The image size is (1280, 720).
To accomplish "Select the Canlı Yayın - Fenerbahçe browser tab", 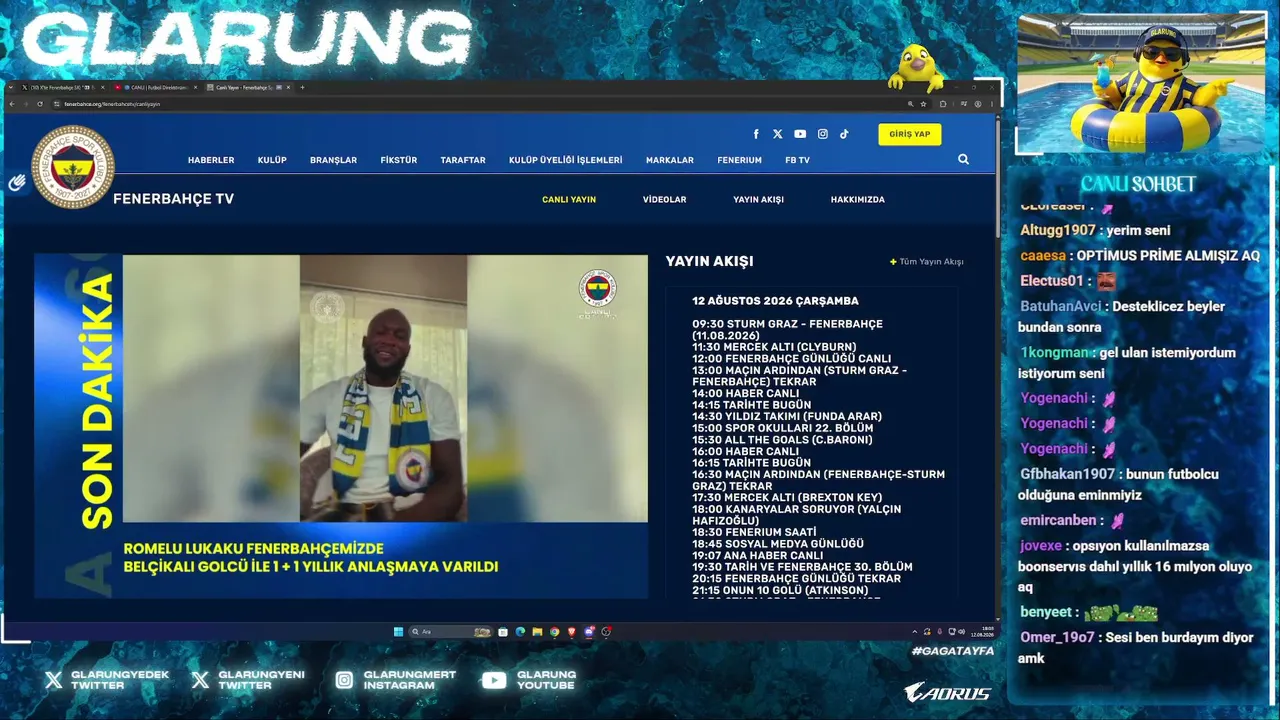I will [247, 87].
